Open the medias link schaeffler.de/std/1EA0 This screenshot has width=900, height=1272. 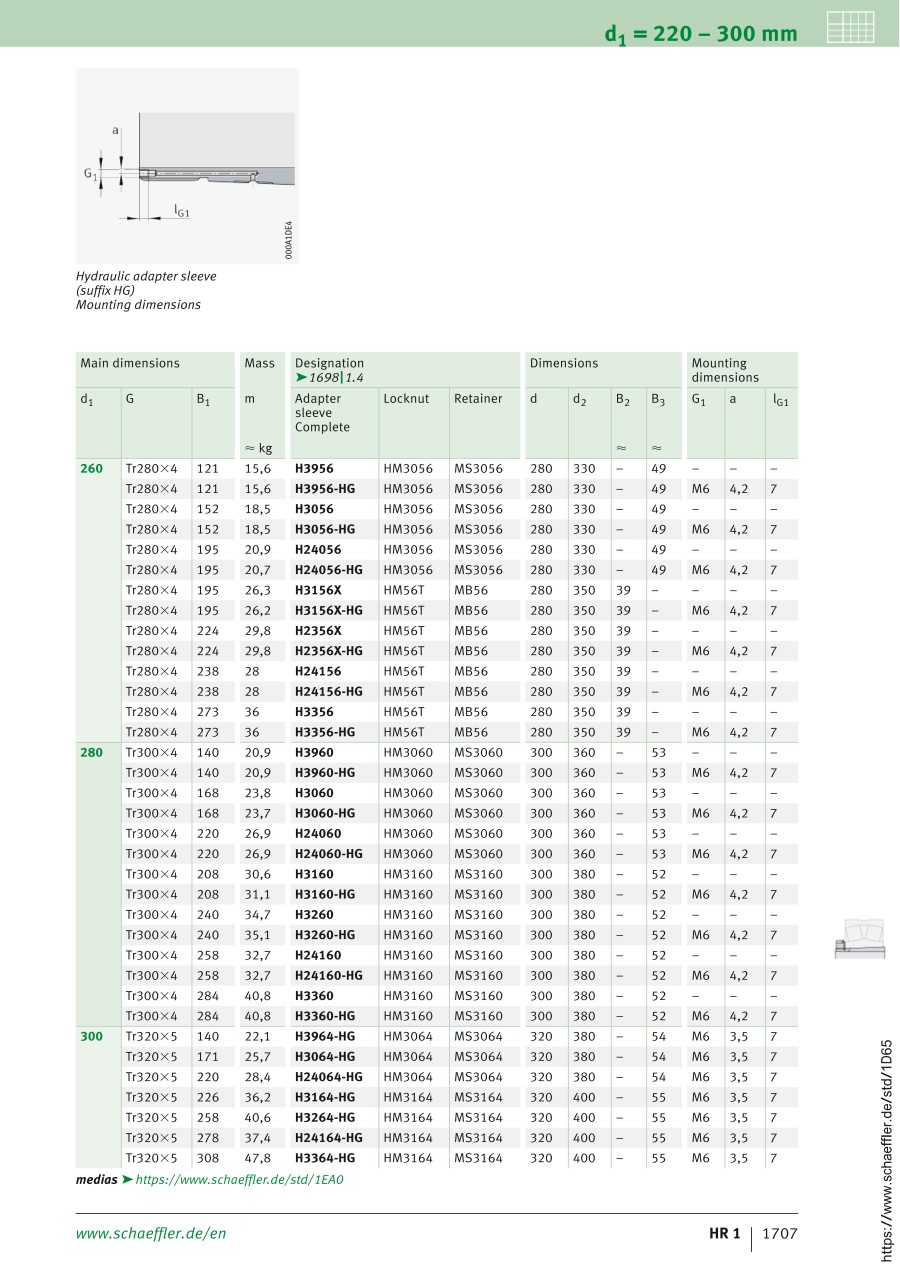coord(239,1180)
